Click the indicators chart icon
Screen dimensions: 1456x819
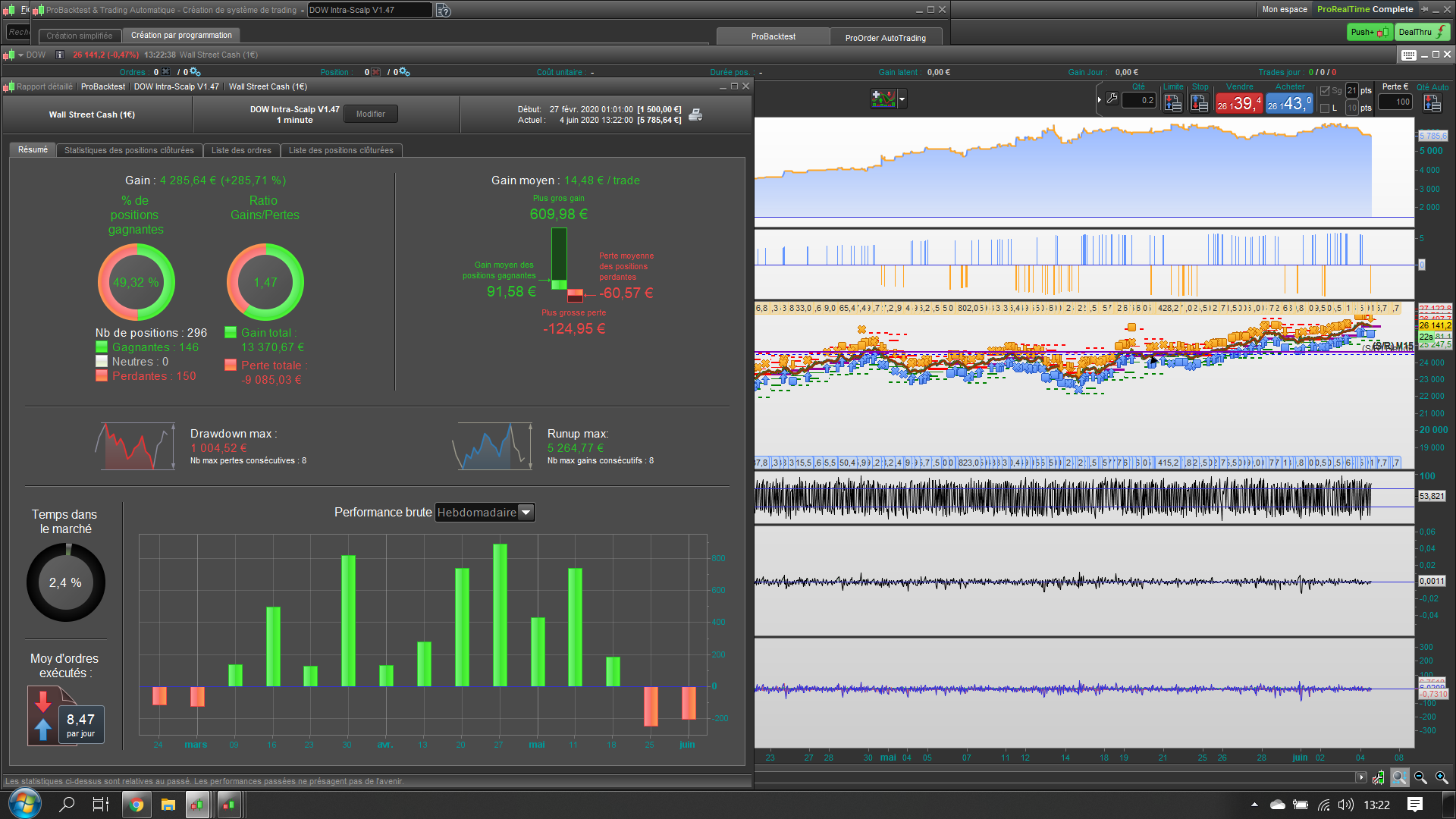tap(883, 99)
